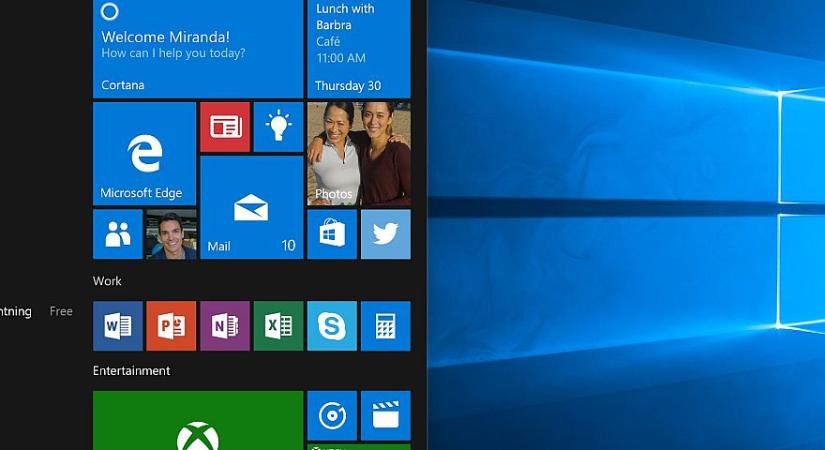Image resolution: width=825 pixels, height=450 pixels.
Task: Launch Microsoft Edge tile
Action: pyautogui.click(x=144, y=154)
